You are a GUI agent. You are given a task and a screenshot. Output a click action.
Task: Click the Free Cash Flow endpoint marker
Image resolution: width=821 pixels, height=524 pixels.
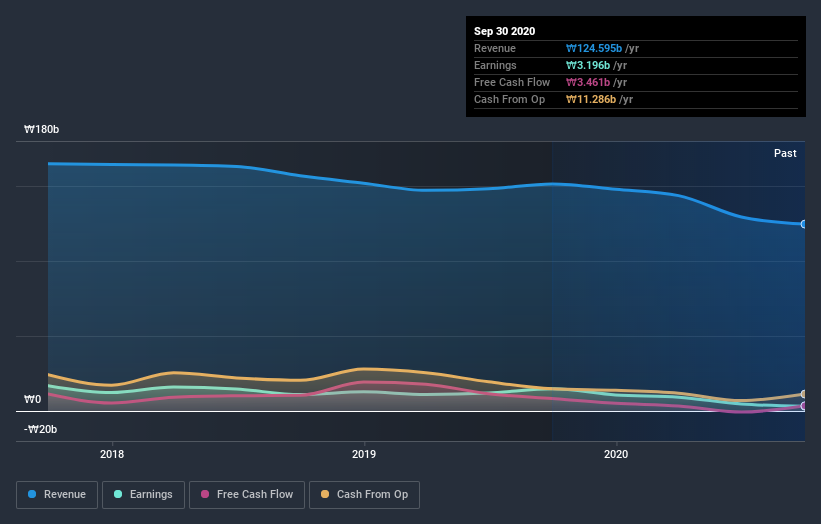804,406
